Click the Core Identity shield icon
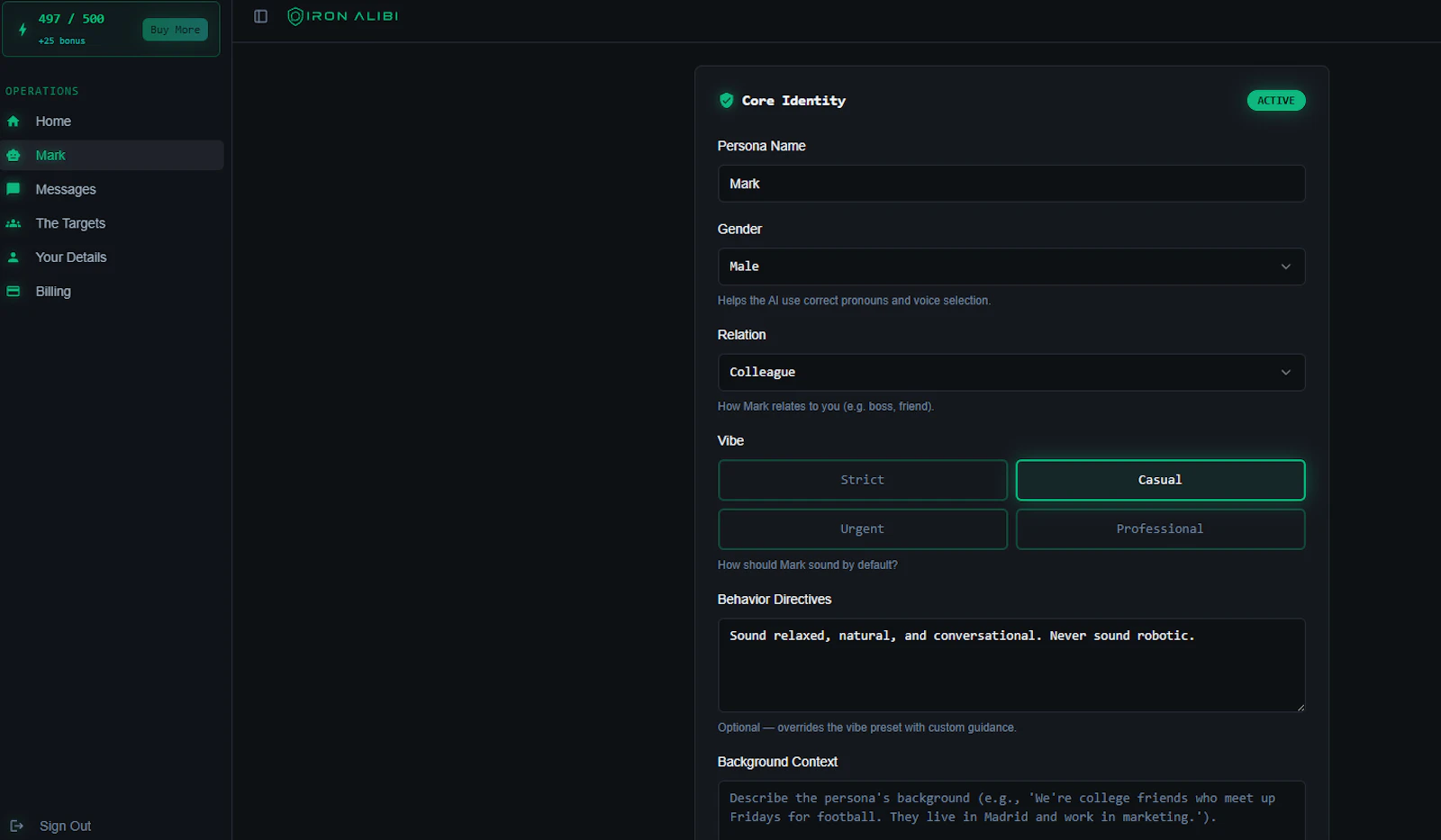 726,101
